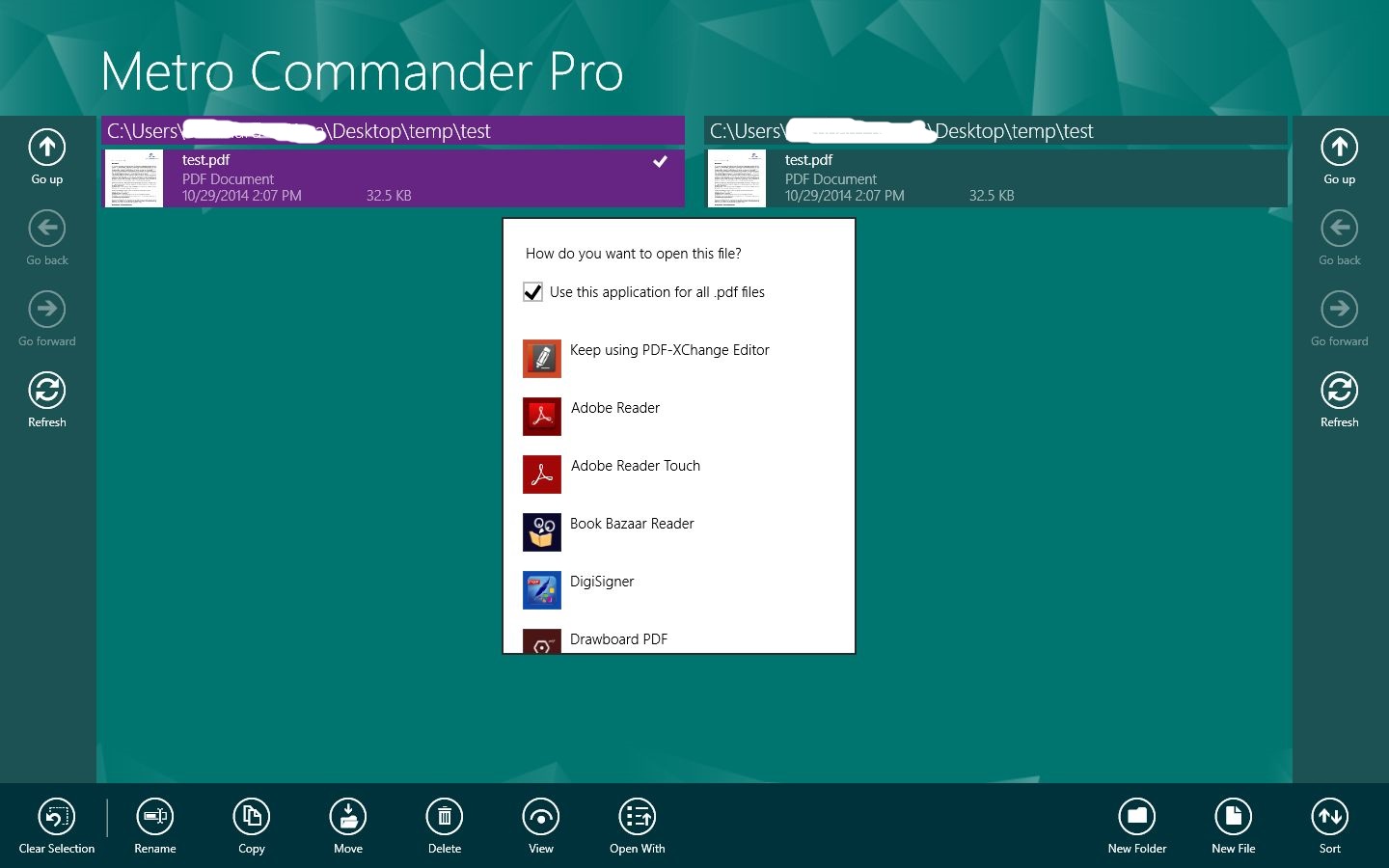The width and height of the screenshot is (1389, 868).
Task: Click the Drawboard PDF app icon
Action: (542, 641)
